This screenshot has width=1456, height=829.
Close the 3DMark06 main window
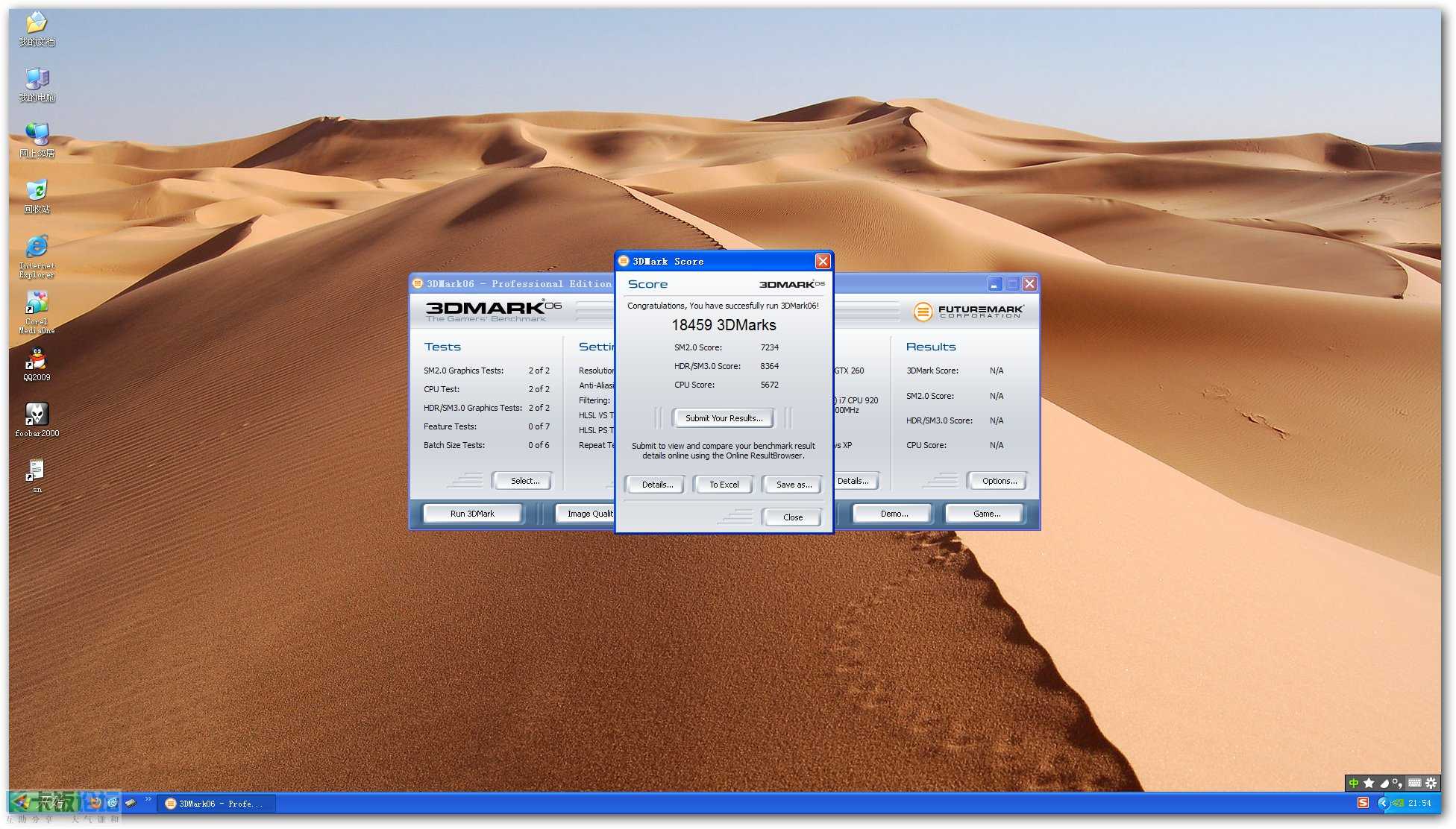(x=1029, y=284)
